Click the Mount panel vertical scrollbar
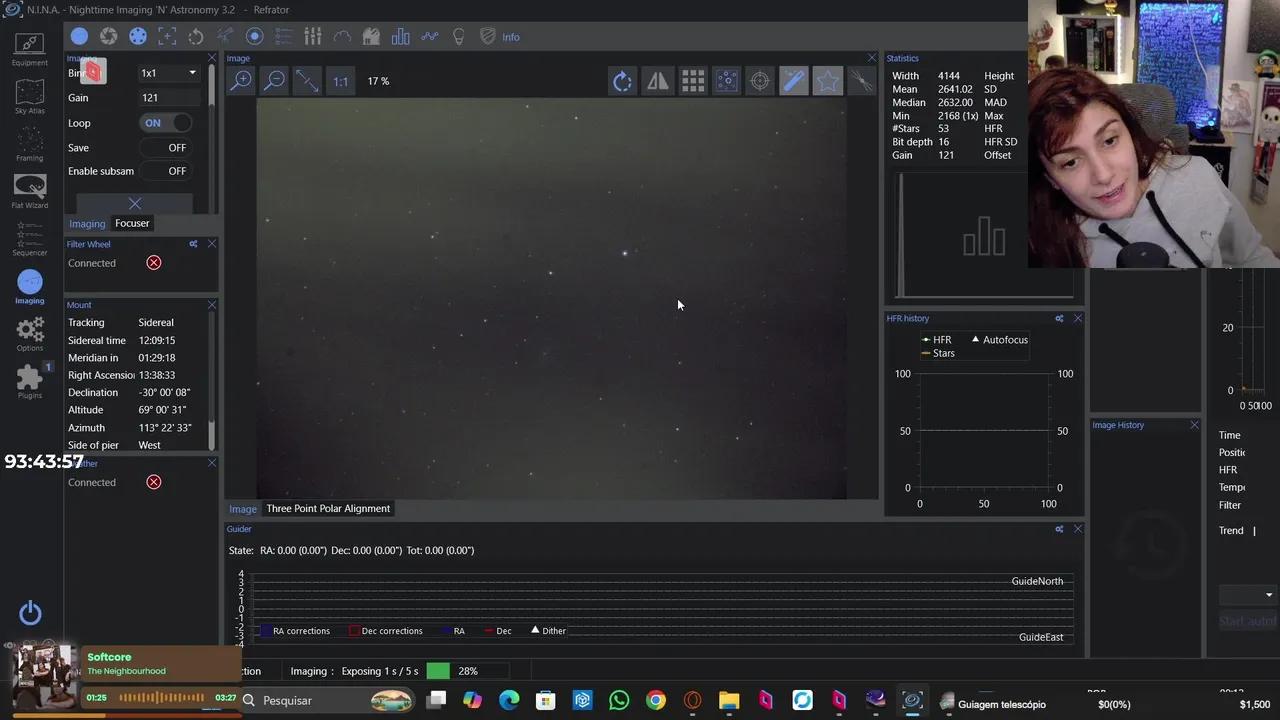Viewport: 1280px width, 720px height. [x=211, y=382]
